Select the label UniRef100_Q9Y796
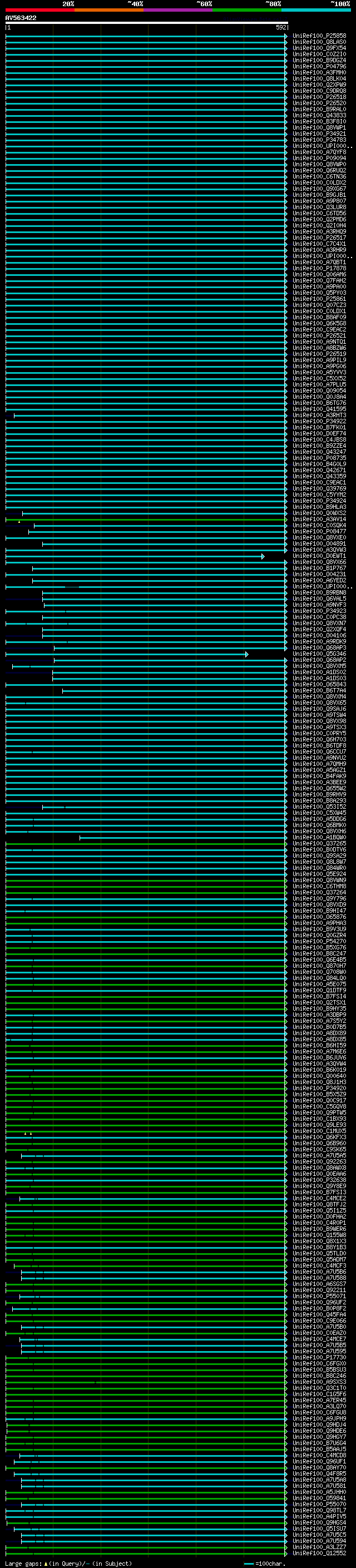Screen dimensions: 356x1568 point(319,899)
